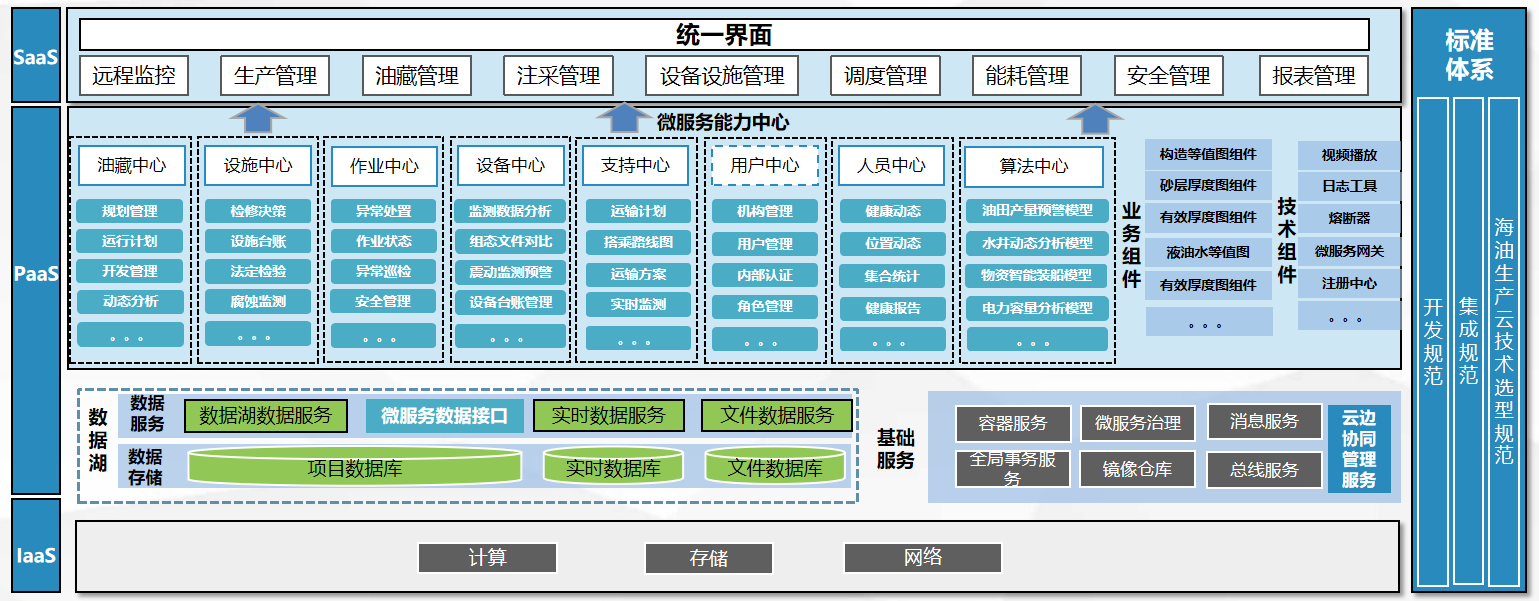Select the 文件数据库 cylinder

point(775,467)
